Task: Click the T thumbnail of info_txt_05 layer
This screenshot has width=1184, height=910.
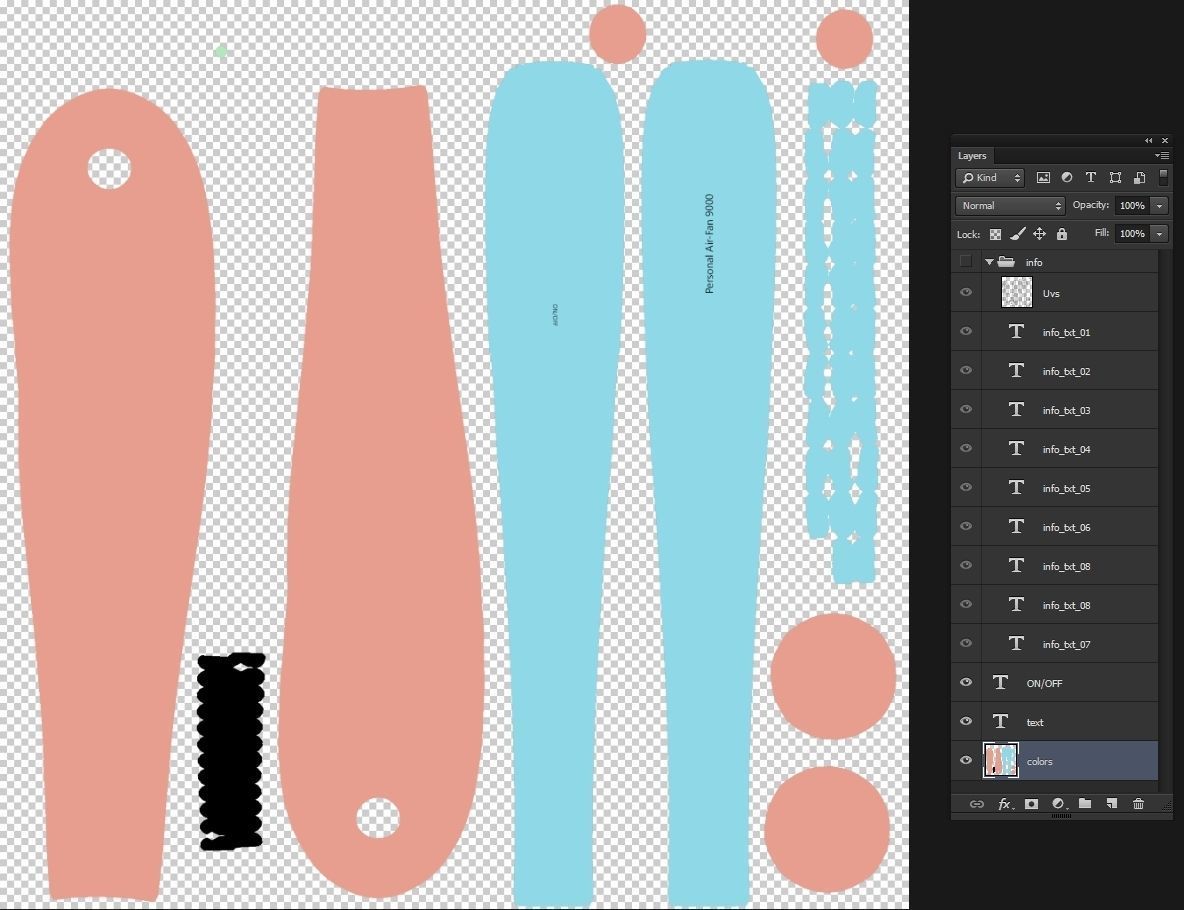Action: (1016, 487)
